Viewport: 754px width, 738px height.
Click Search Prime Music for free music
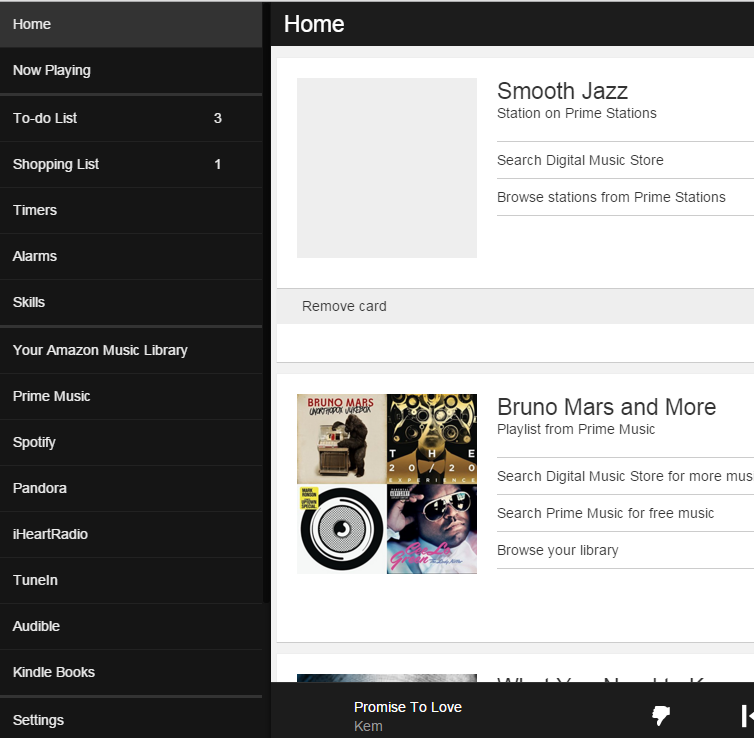point(605,513)
